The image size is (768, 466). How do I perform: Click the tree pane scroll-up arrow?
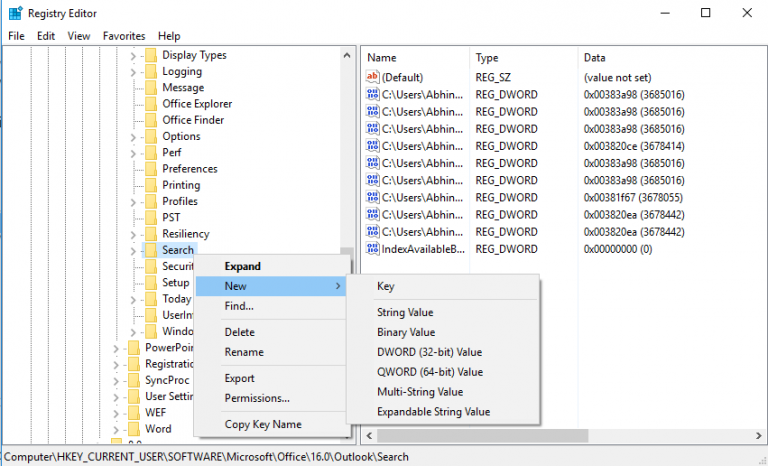click(x=347, y=55)
